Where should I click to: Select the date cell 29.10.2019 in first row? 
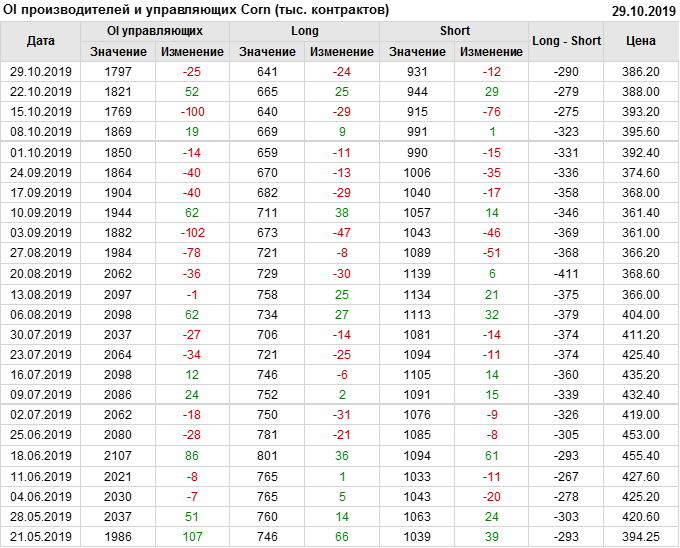tap(41, 73)
